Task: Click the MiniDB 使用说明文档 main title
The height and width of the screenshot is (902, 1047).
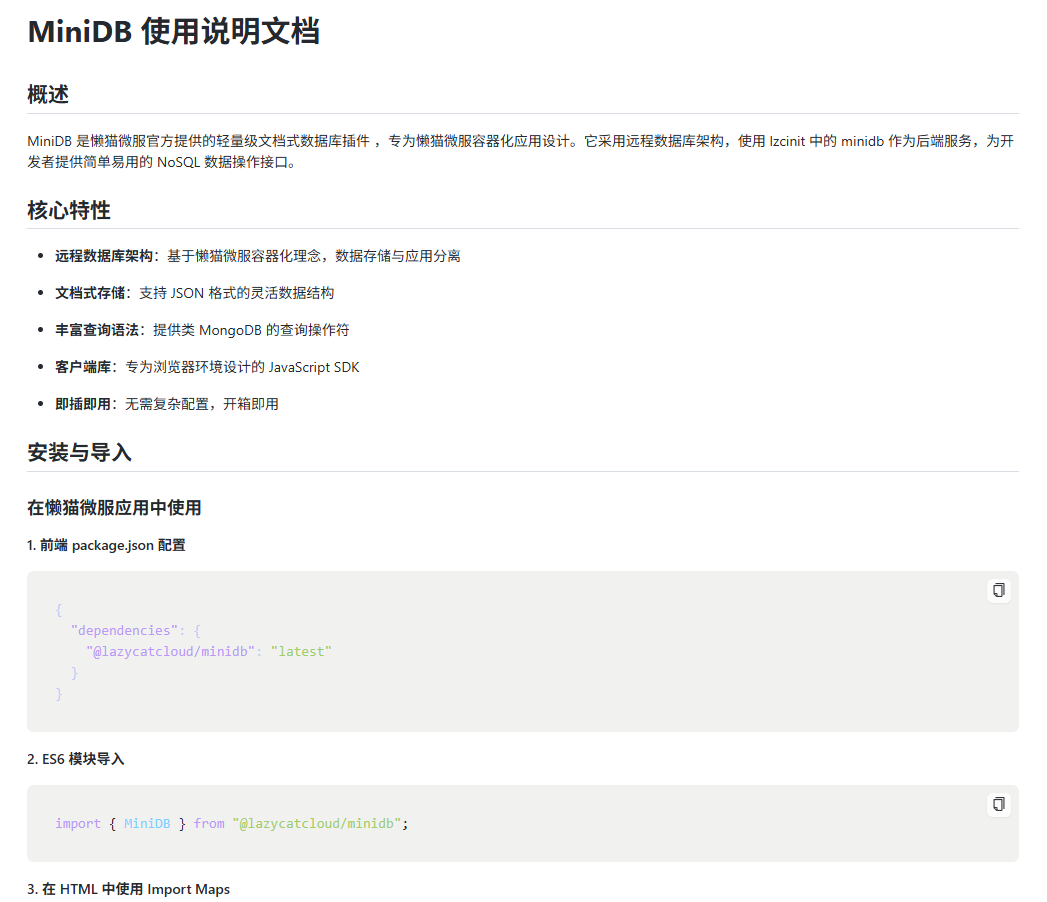Action: click(174, 31)
